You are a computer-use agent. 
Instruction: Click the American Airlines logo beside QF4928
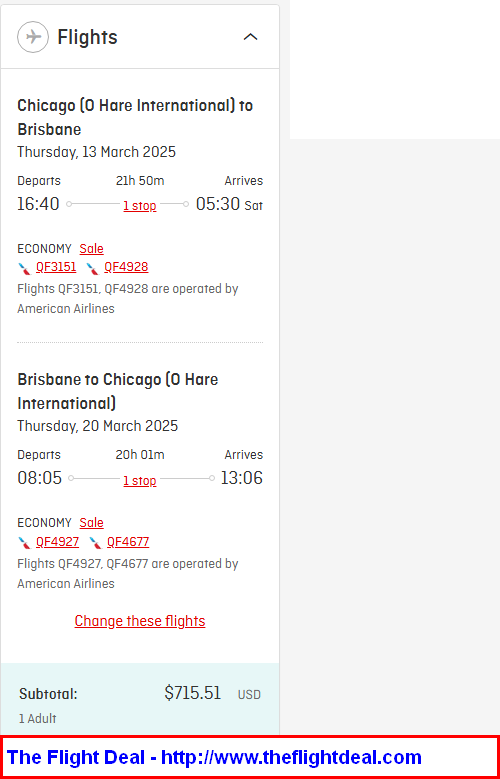[x=92, y=268]
